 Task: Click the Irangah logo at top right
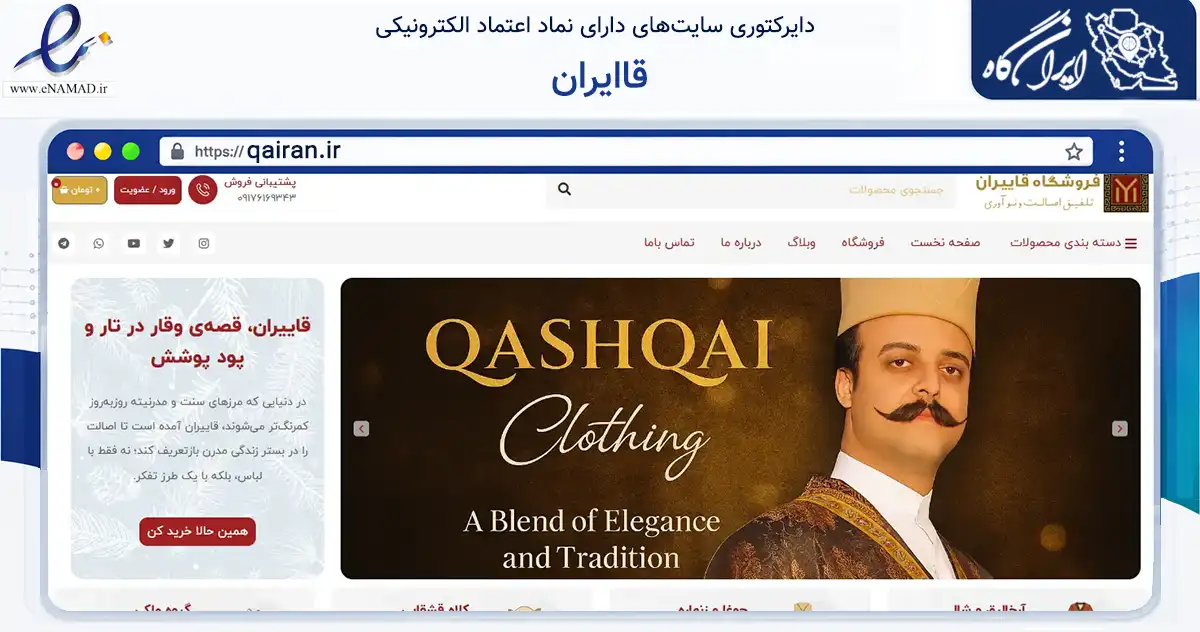click(x=1084, y=50)
